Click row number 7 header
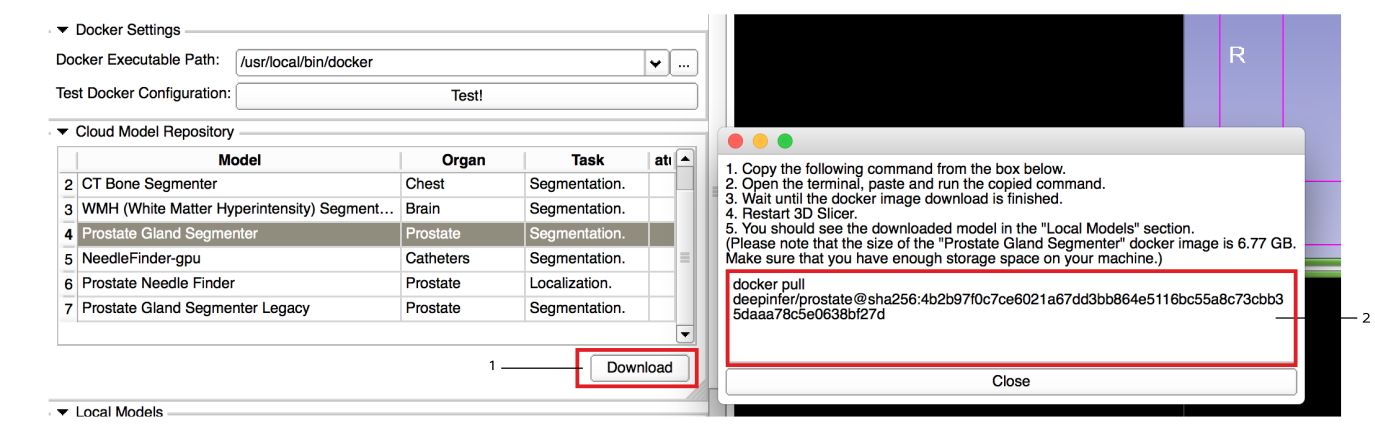Viewport: 1375px width, 438px height. [68, 308]
